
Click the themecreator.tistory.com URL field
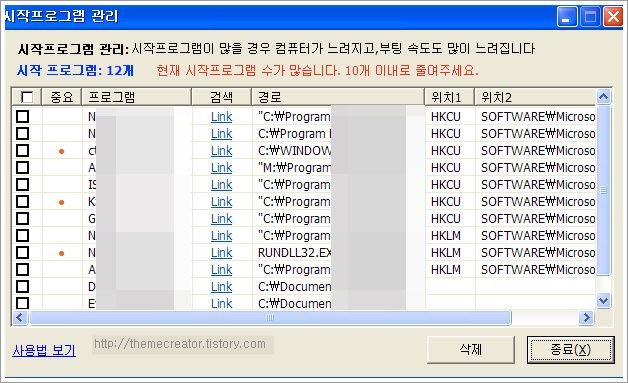tap(182, 345)
